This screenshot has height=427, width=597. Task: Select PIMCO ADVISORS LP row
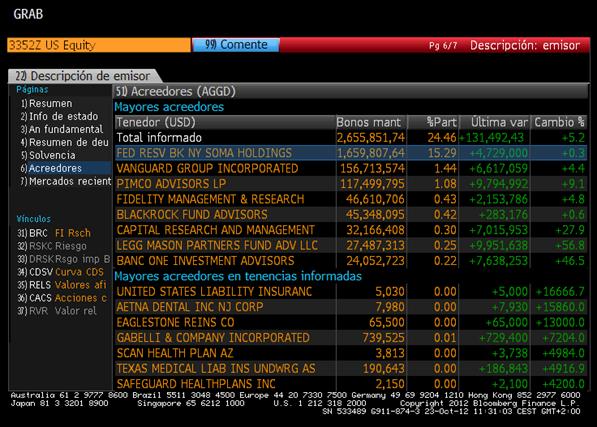coord(350,184)
